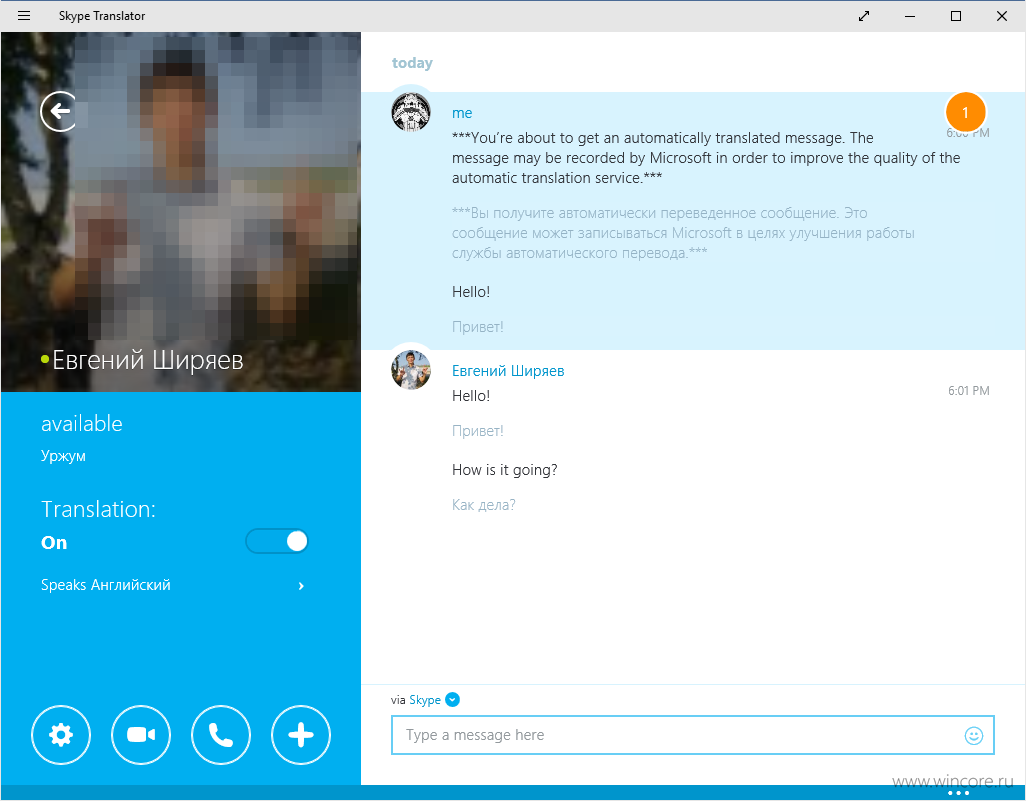The width and height of the screenshot is (1026, 801).
Task: Click the large contact profile photo
Action: [x=181, y=212]
